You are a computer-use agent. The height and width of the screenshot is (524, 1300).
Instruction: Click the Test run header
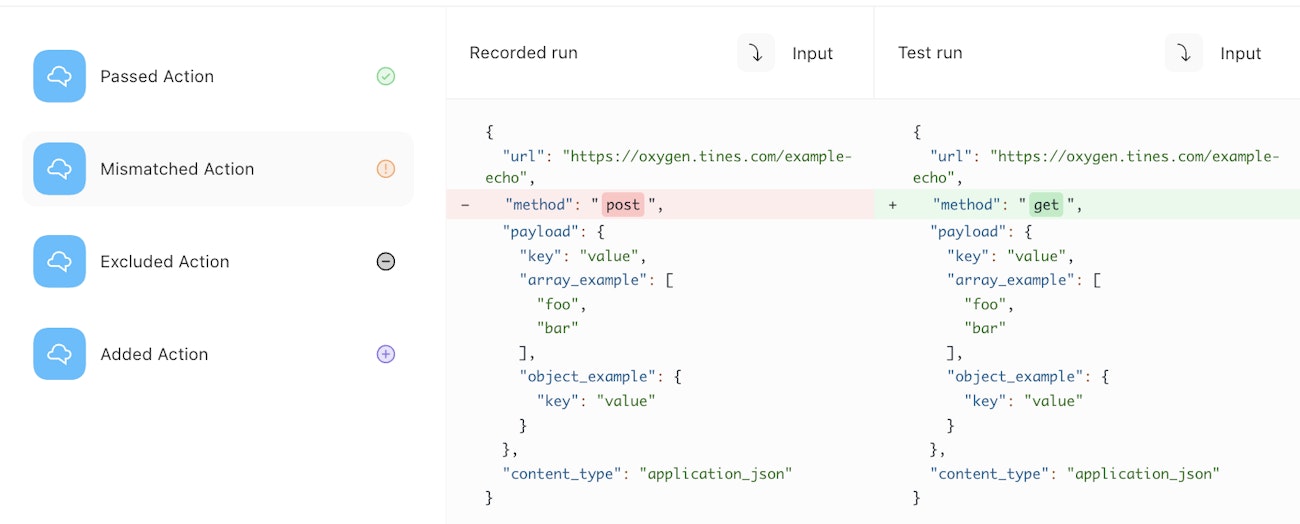[x=930, y=53]
